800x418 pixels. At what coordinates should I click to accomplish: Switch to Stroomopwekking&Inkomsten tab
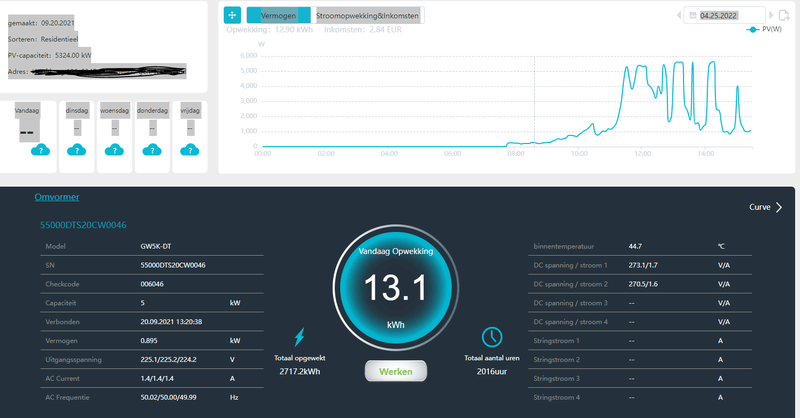367,15
